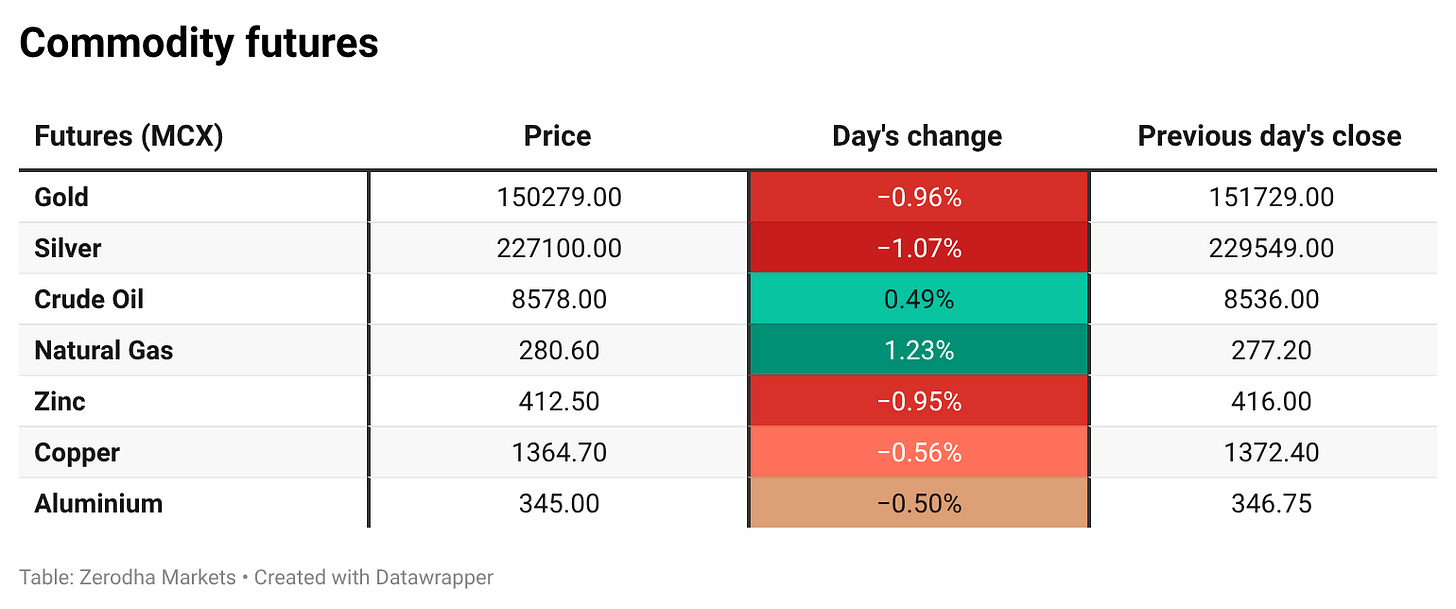Select the Natural Gas row label
This screenshot has width=1456, height=609.
pos(103,350)
